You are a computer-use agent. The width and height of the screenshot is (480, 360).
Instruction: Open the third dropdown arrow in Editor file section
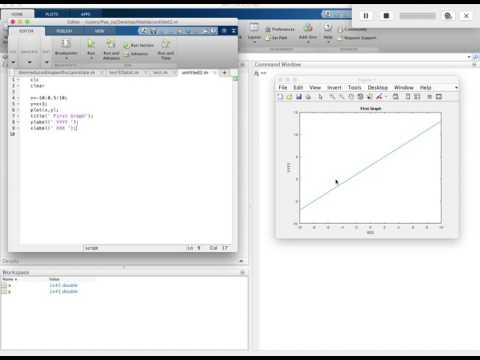(46, 62)
